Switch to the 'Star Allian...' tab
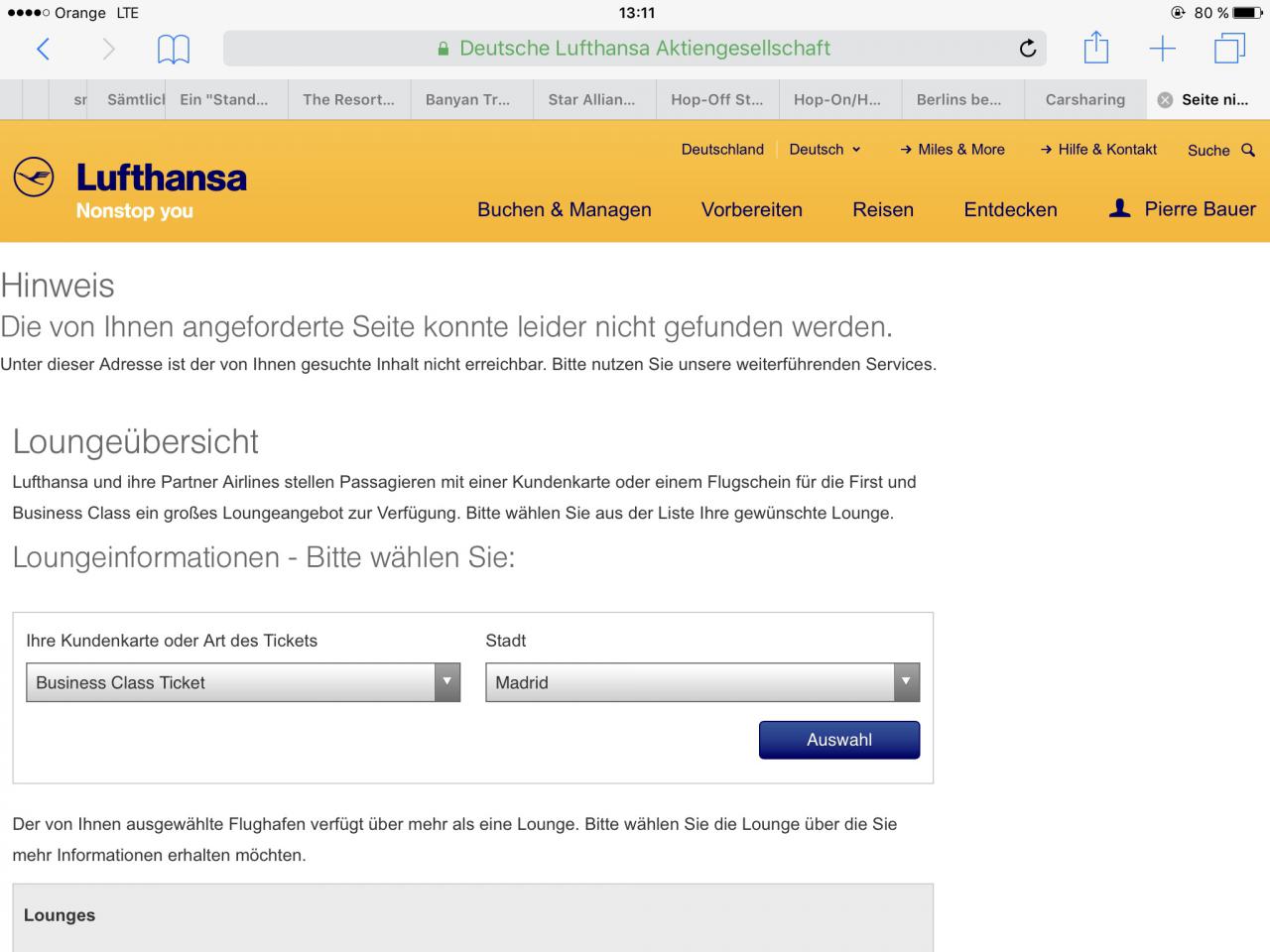1270x952 pixels. click(x=594, y=99)
